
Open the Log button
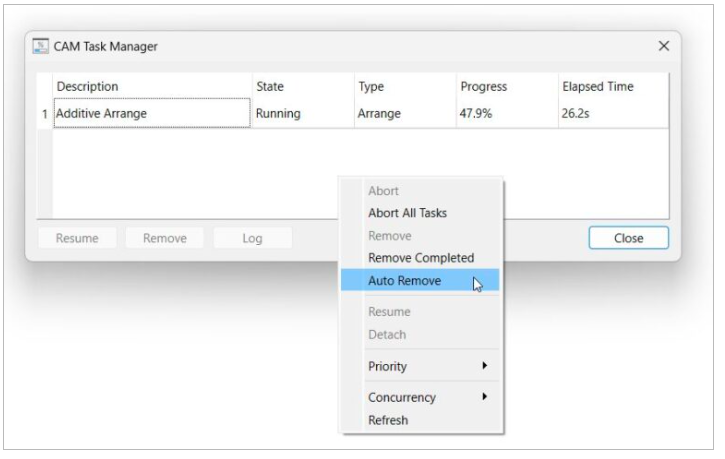pos(252,238)
